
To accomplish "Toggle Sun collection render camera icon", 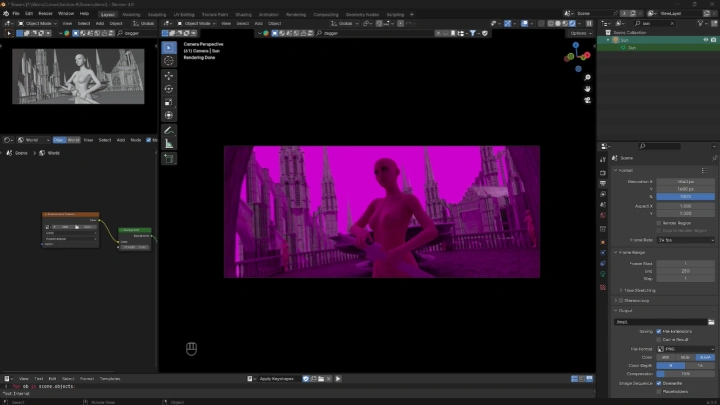I will pos(714,40).
